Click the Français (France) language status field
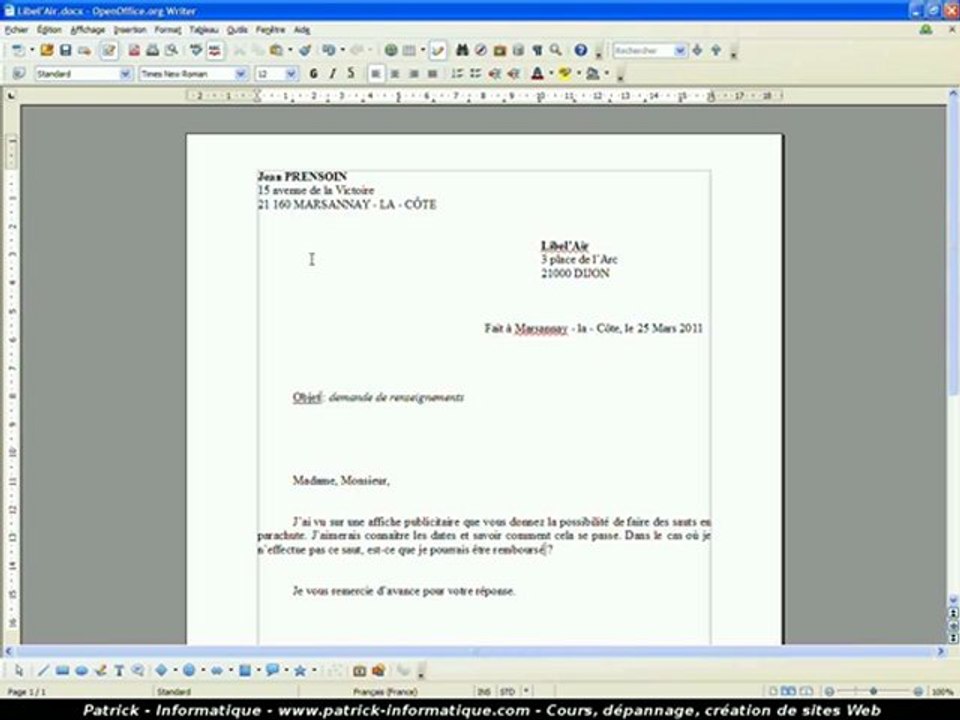The image size is (960, 720). 386,691
